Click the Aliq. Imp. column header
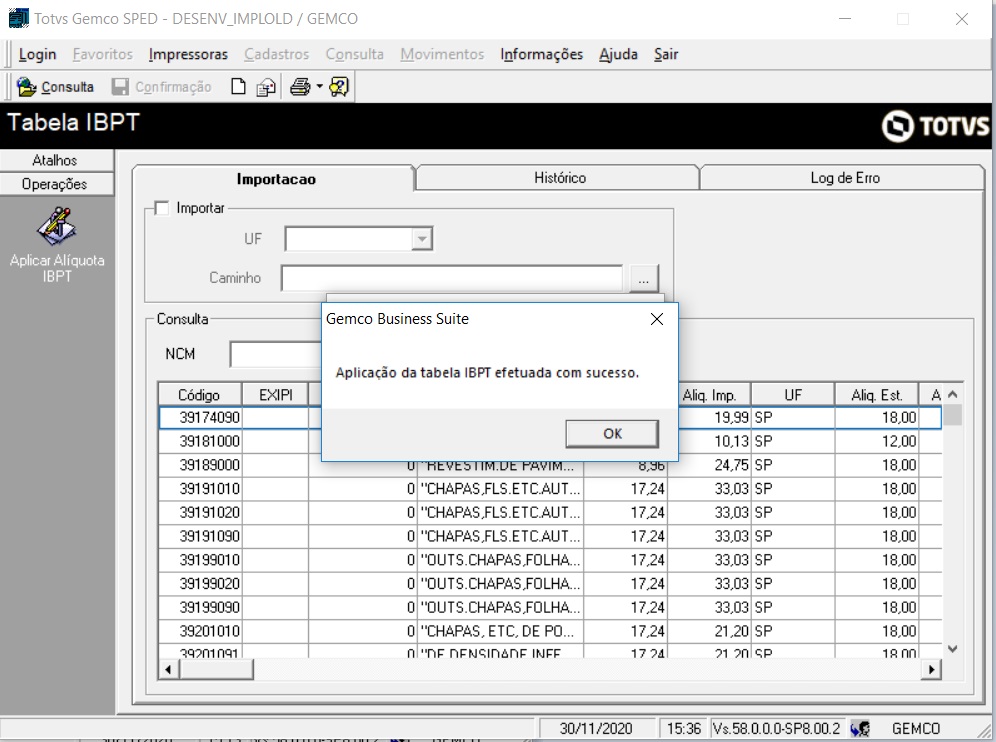 coord(710,395)
